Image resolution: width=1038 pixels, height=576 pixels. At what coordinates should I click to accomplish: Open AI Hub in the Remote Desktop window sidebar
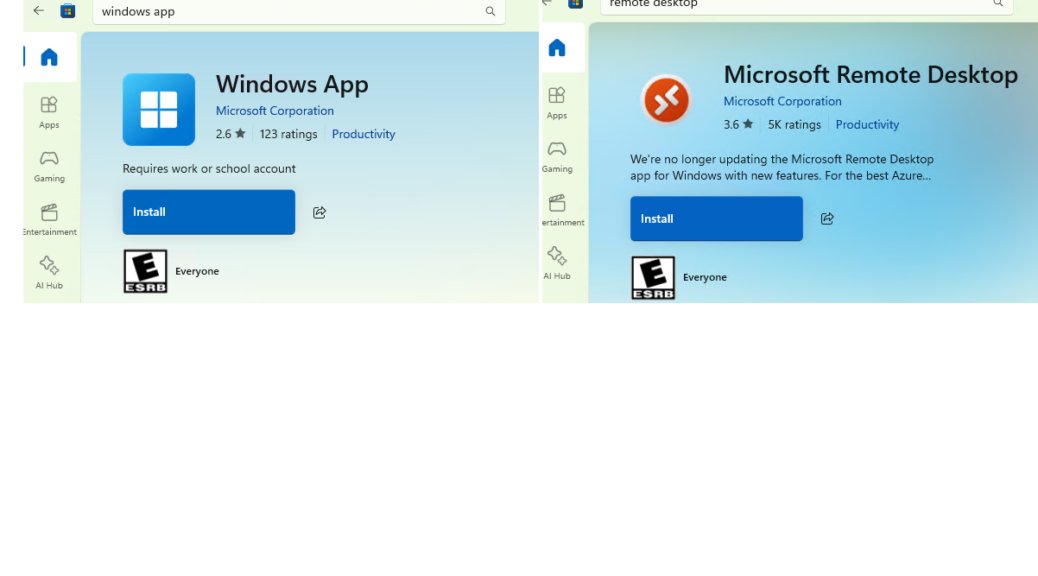[557, 264]
